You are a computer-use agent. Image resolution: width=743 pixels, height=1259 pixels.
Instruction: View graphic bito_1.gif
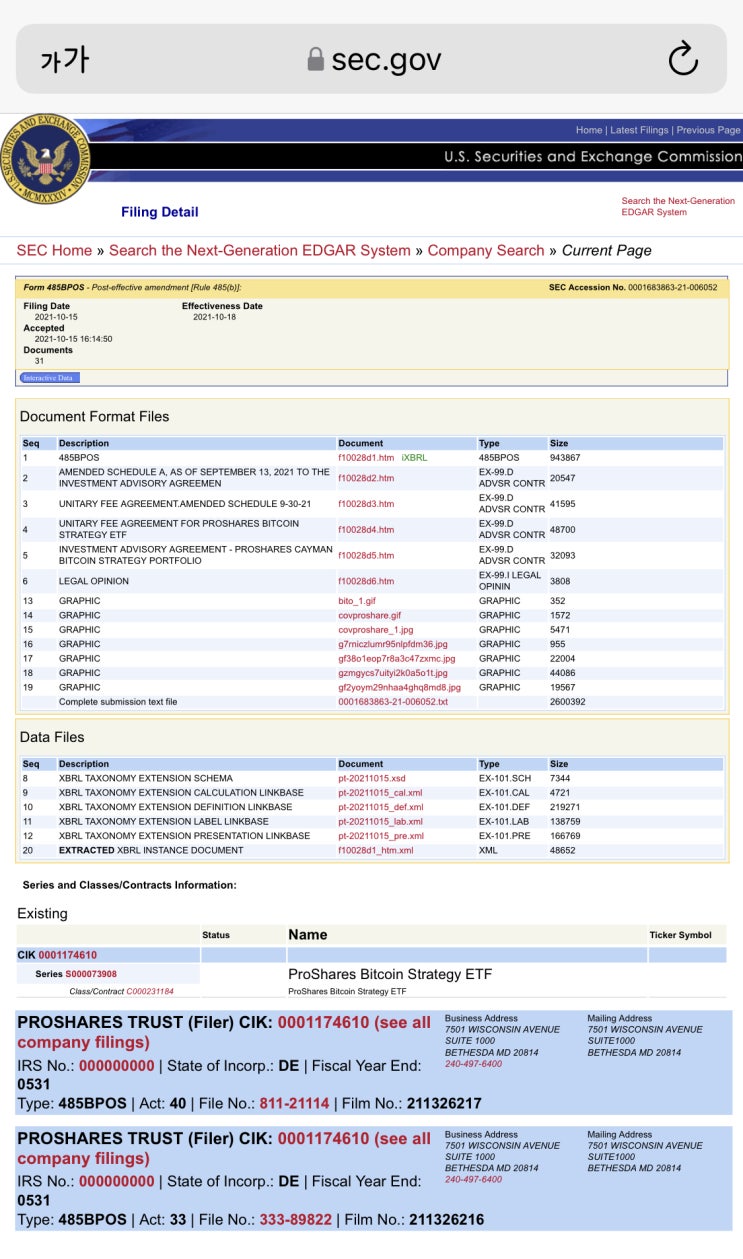(357, 601)
